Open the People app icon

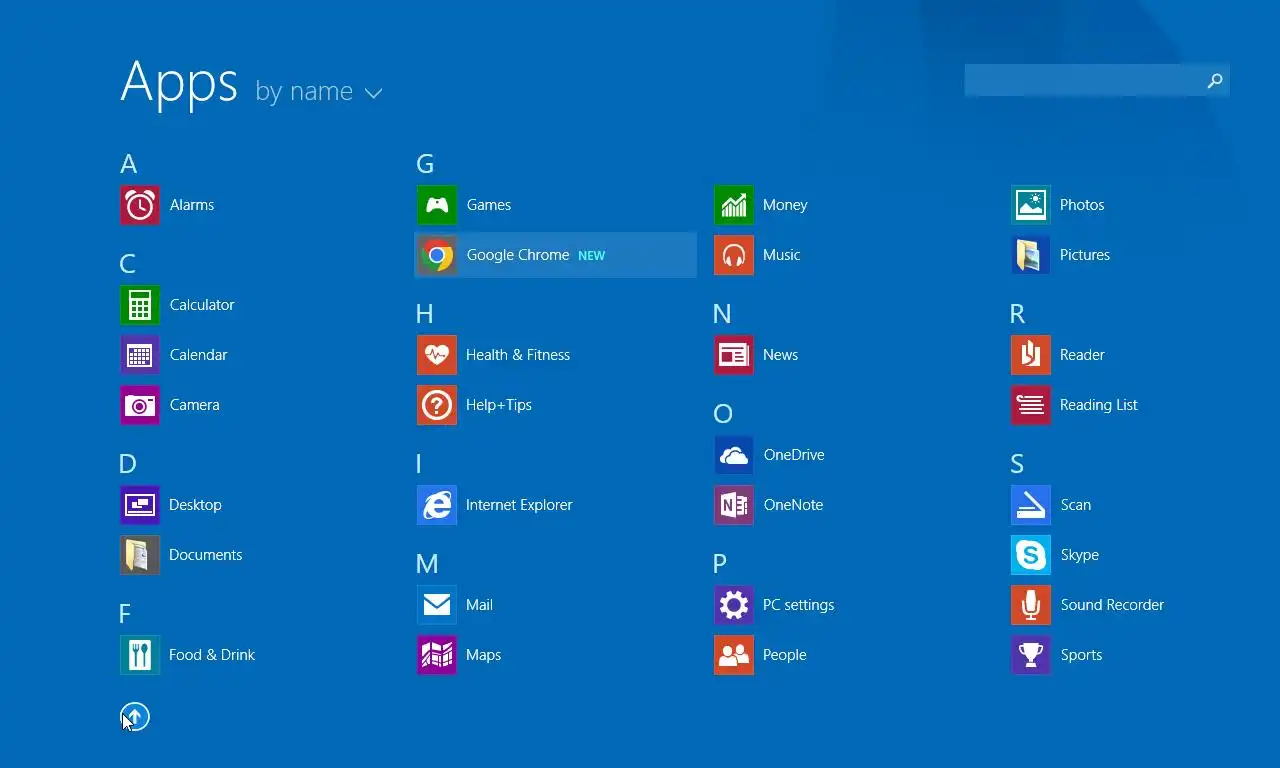734,655
